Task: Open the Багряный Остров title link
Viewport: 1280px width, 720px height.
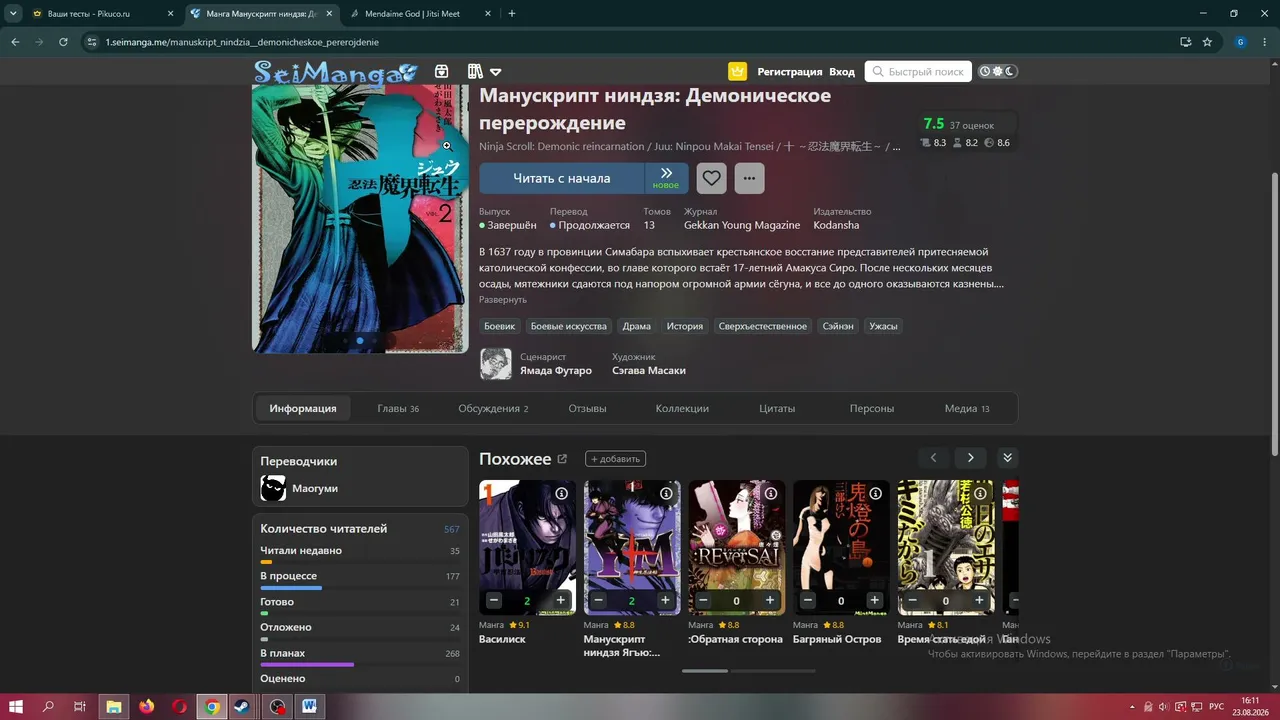Action: 837,639
